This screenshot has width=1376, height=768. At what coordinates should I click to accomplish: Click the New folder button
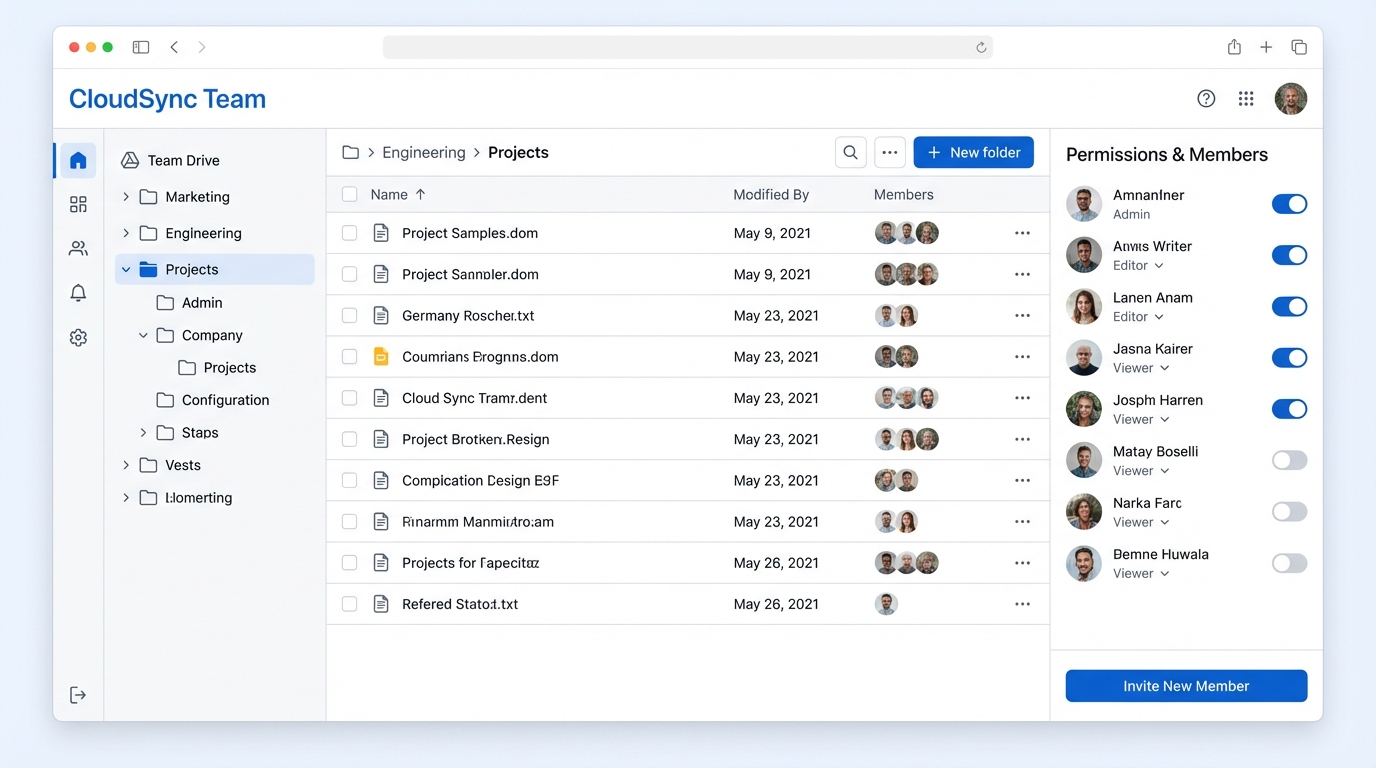(973, 153)
